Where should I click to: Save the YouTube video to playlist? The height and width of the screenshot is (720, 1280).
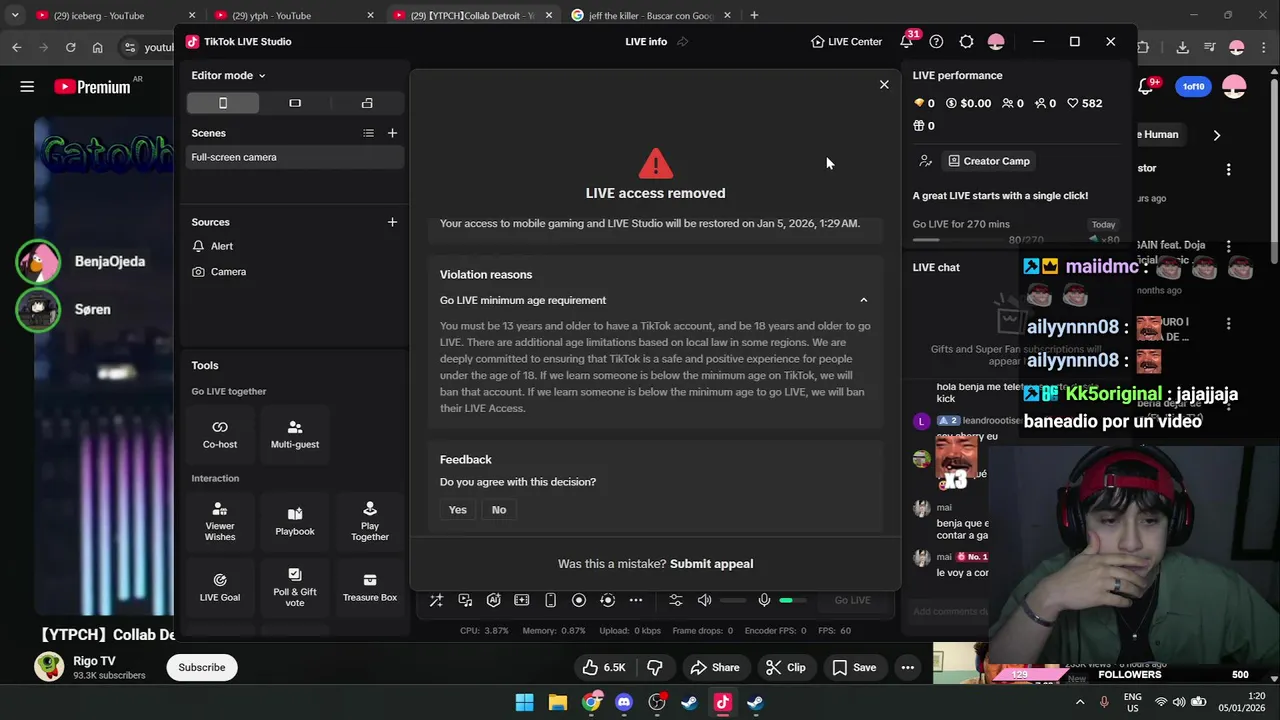[x=854, y=668]
